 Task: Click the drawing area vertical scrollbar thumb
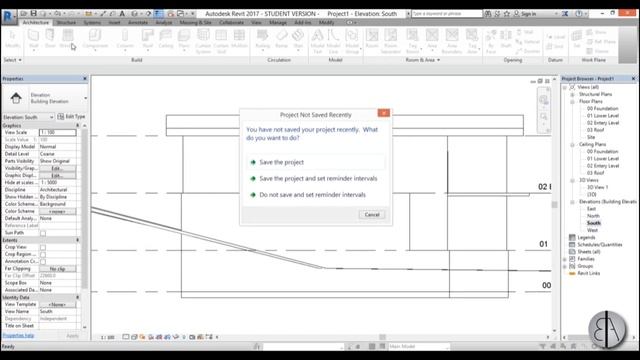[554, 204]
